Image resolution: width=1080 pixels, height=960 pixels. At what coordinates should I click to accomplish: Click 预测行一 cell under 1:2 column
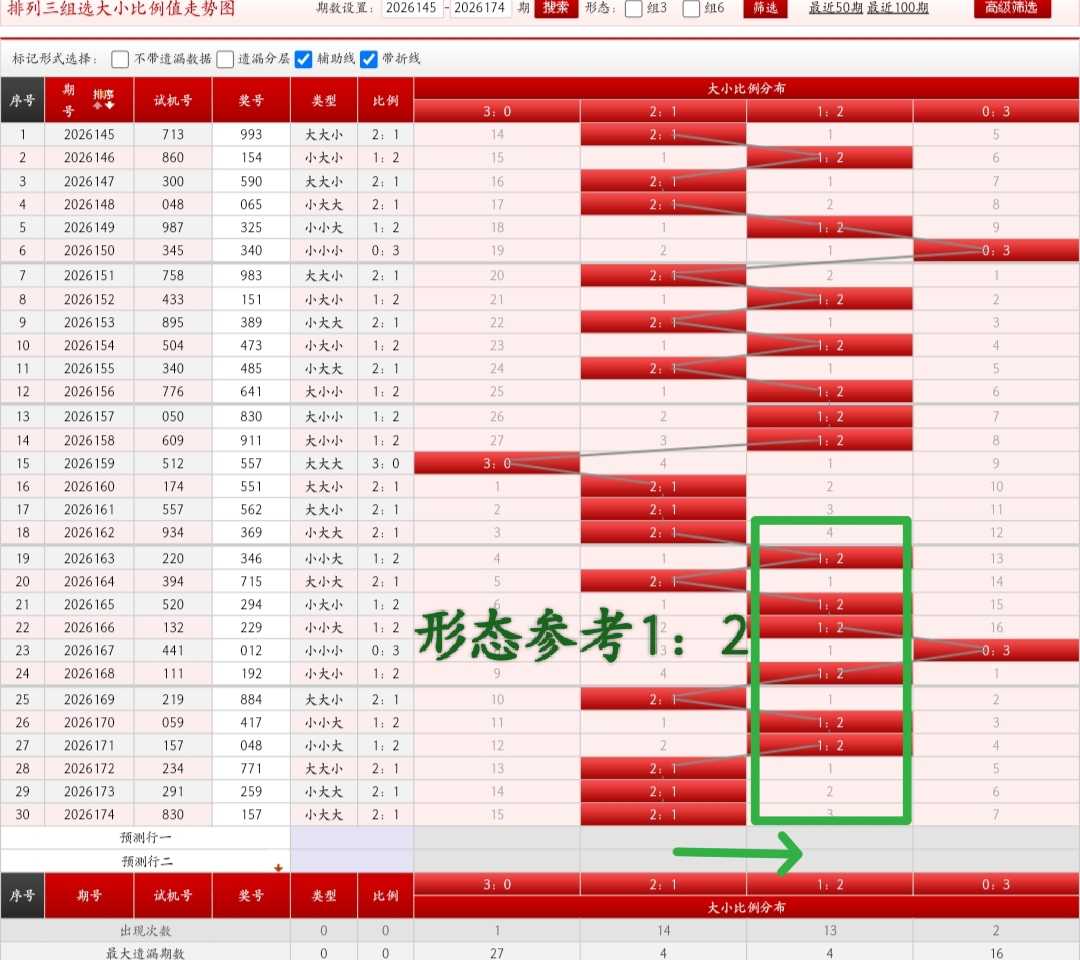830,837
